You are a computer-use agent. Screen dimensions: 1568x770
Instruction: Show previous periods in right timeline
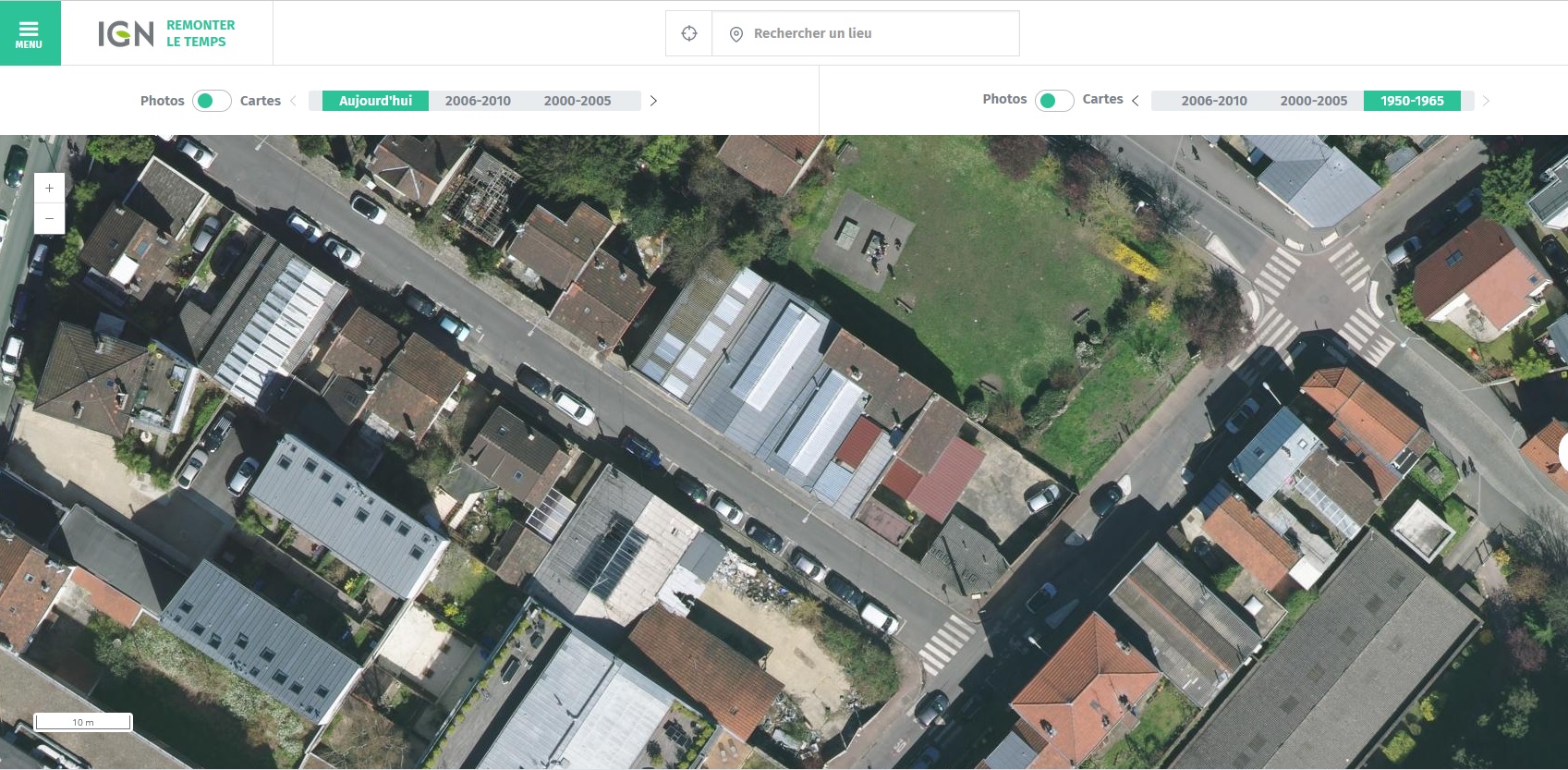(x=1136, y=100)
